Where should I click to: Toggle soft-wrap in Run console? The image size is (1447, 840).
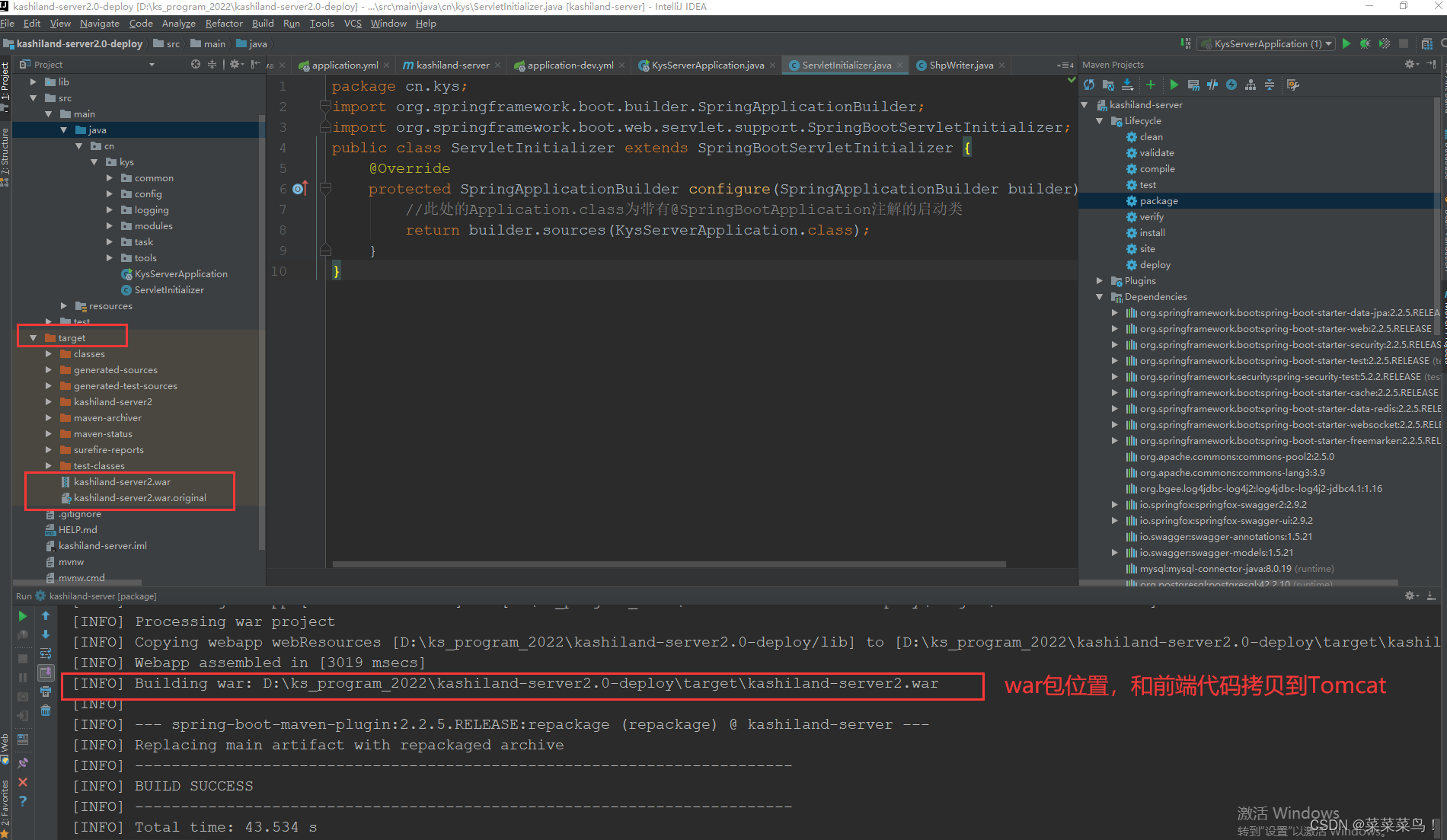point(46,654)
